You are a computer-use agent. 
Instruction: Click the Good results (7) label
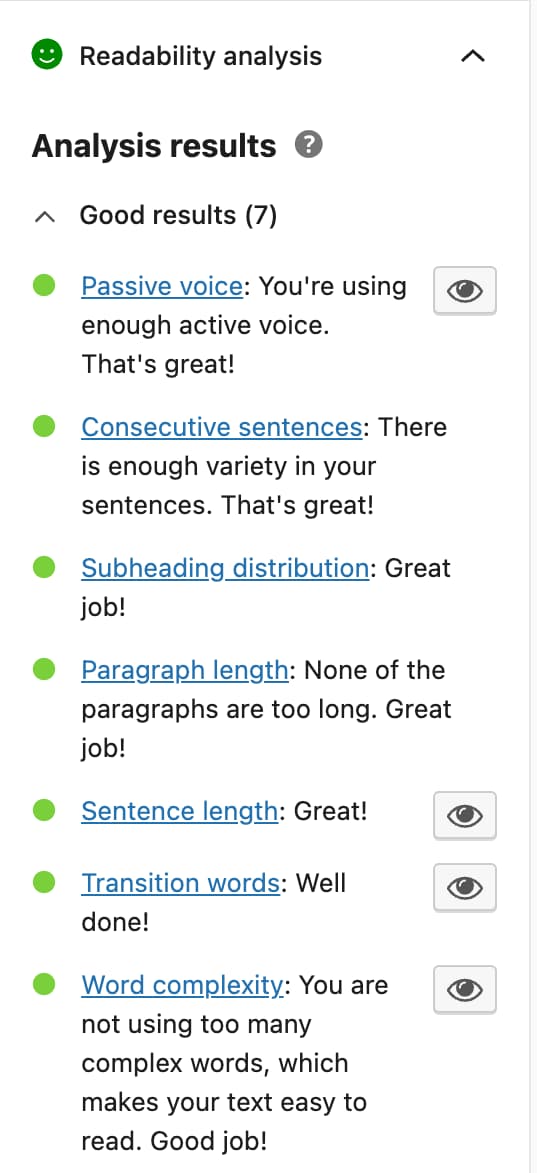pyautogui.click(x=178, y=215)
